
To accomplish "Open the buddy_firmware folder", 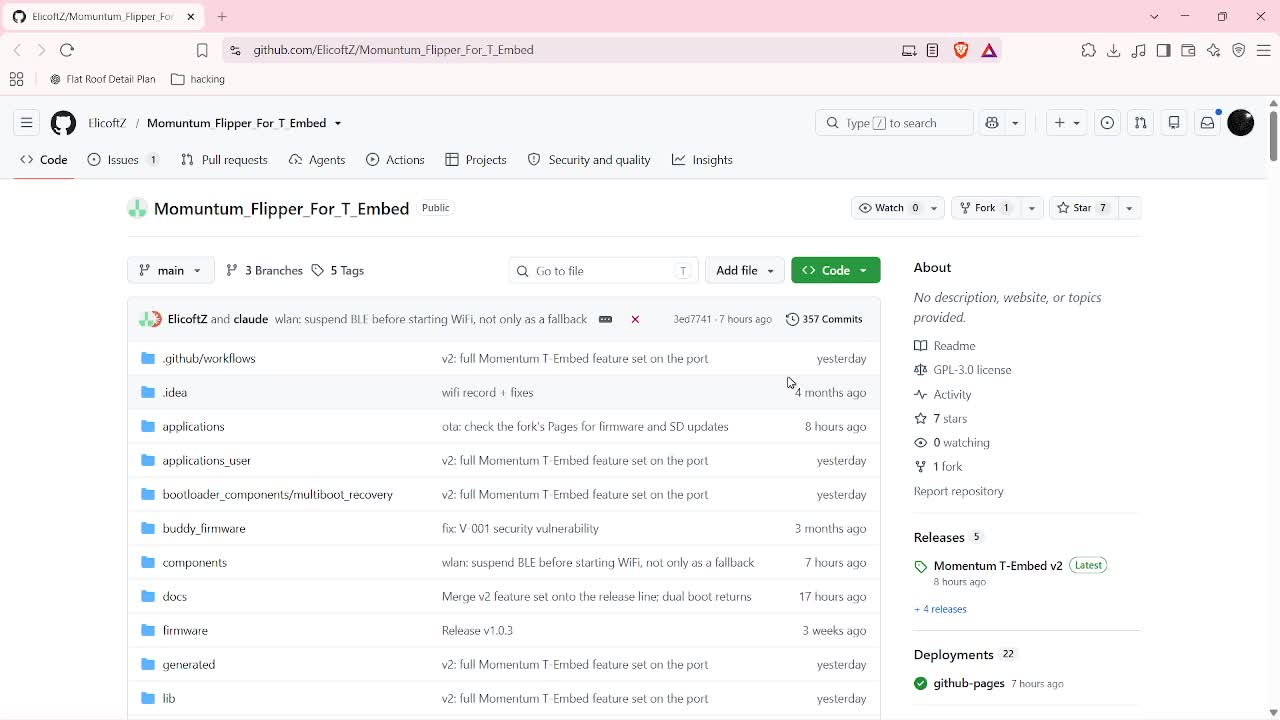I will tap(204, 529).
